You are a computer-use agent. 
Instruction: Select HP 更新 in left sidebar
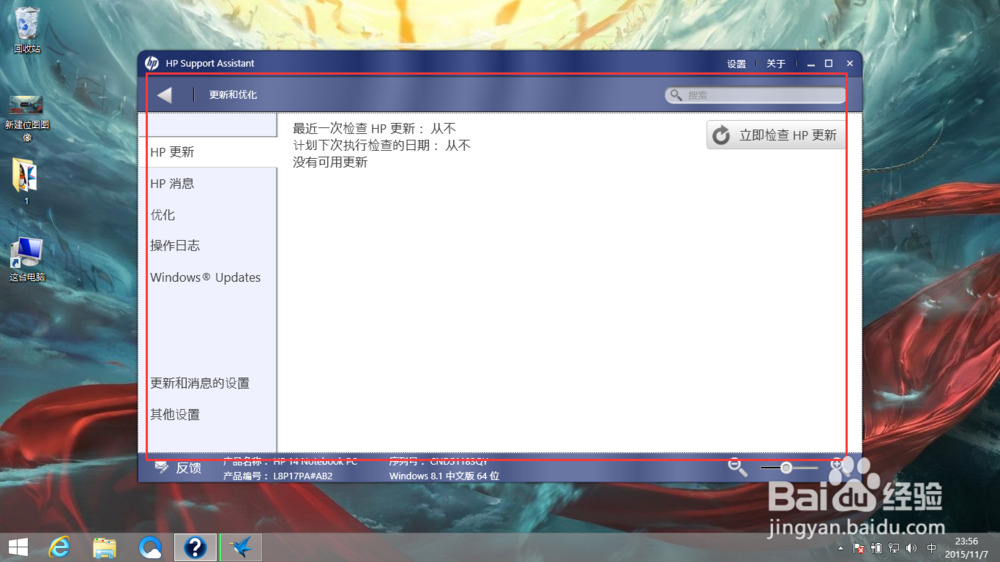pos(208,152)
